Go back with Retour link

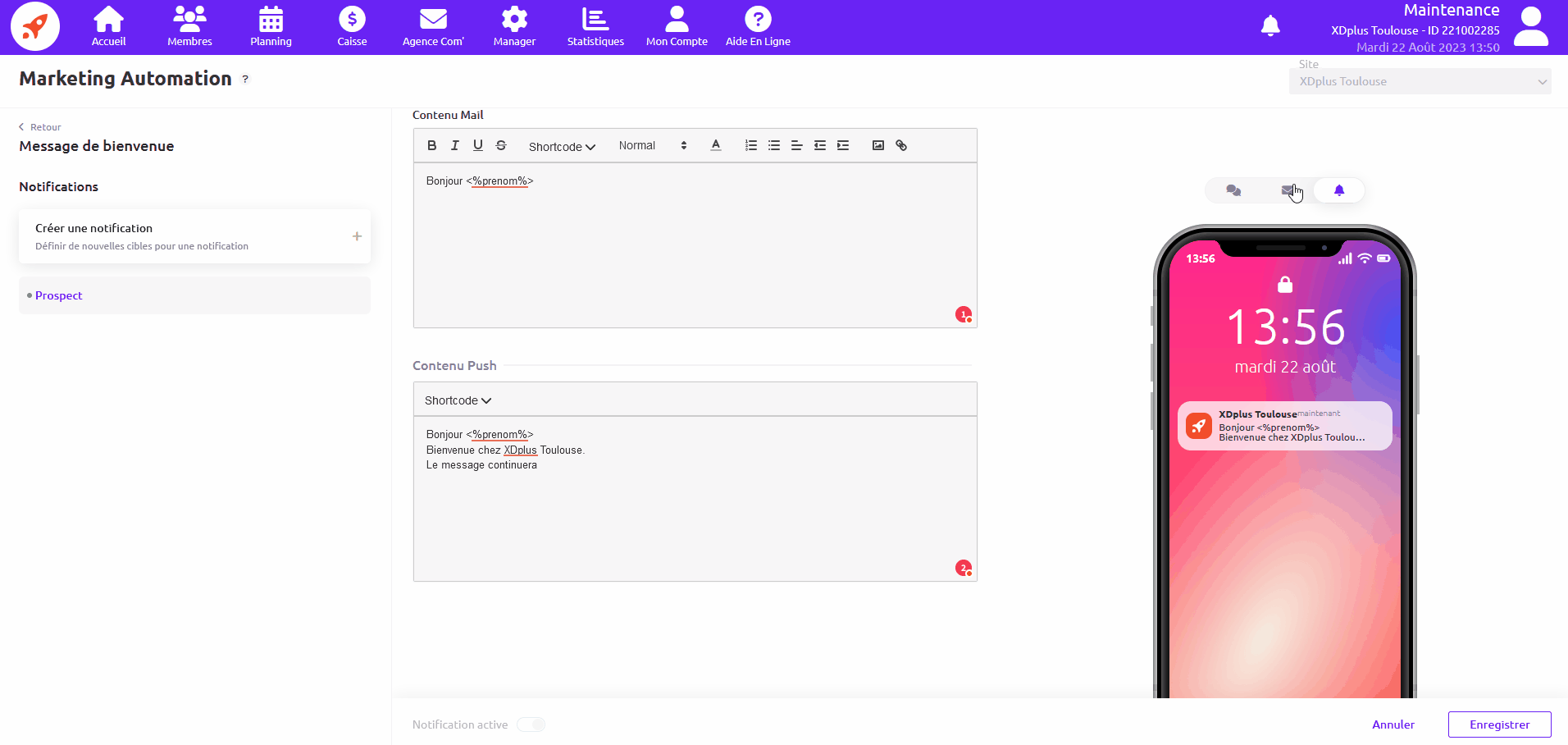point(40,127)
